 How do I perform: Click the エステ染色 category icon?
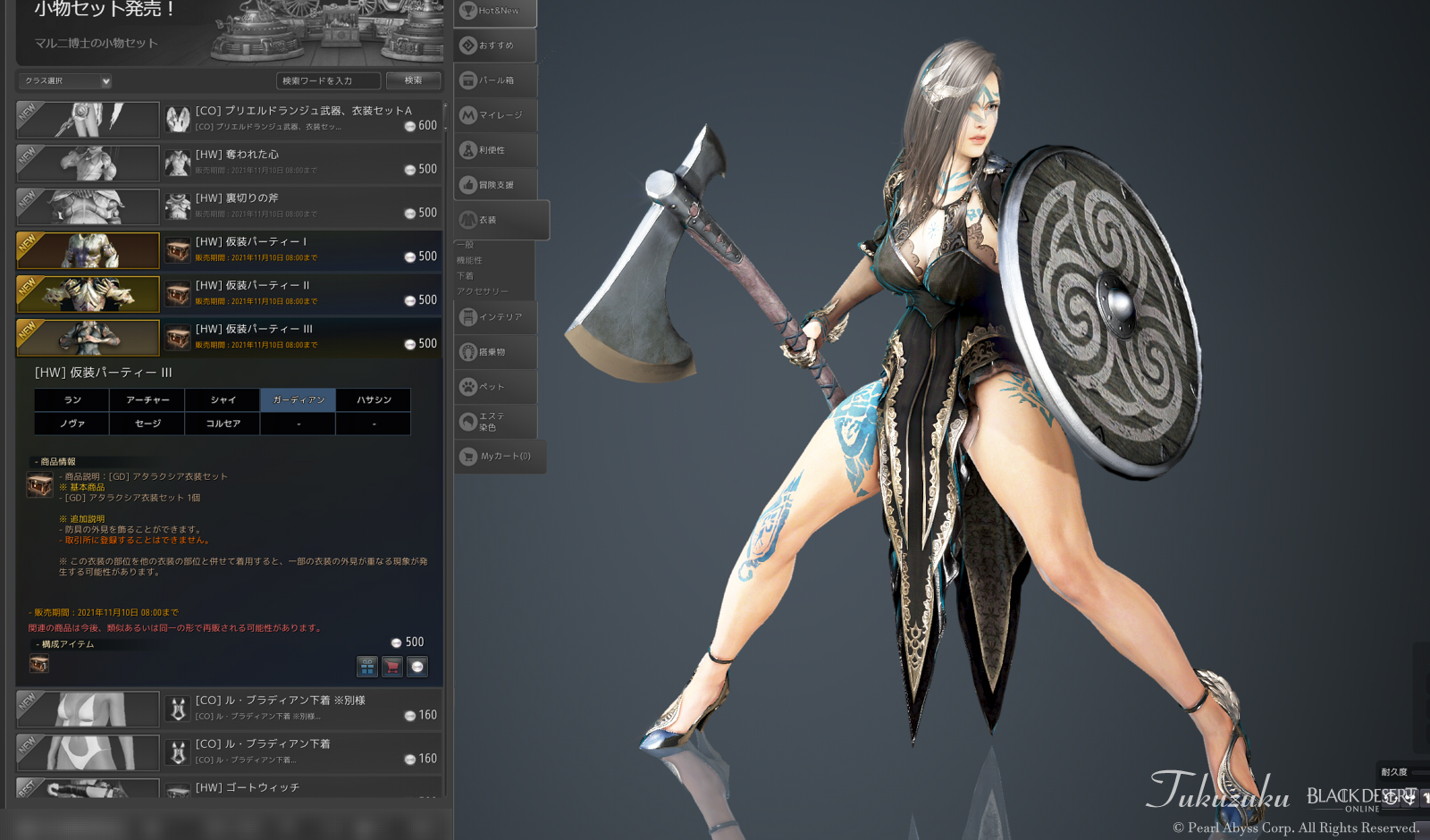[468, 422]
